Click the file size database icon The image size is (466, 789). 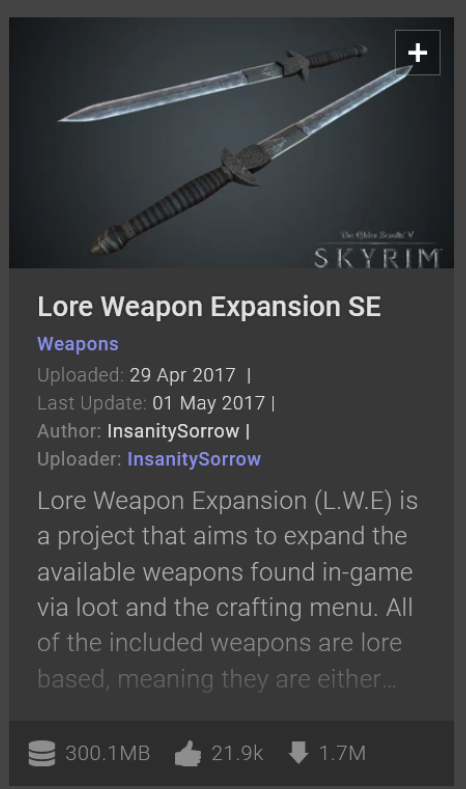coord(42,753)
